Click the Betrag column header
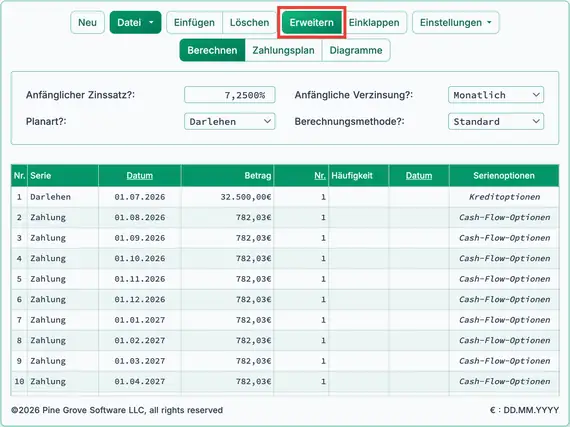This screenshot has width=570, height=427. (x=228, y=176)
